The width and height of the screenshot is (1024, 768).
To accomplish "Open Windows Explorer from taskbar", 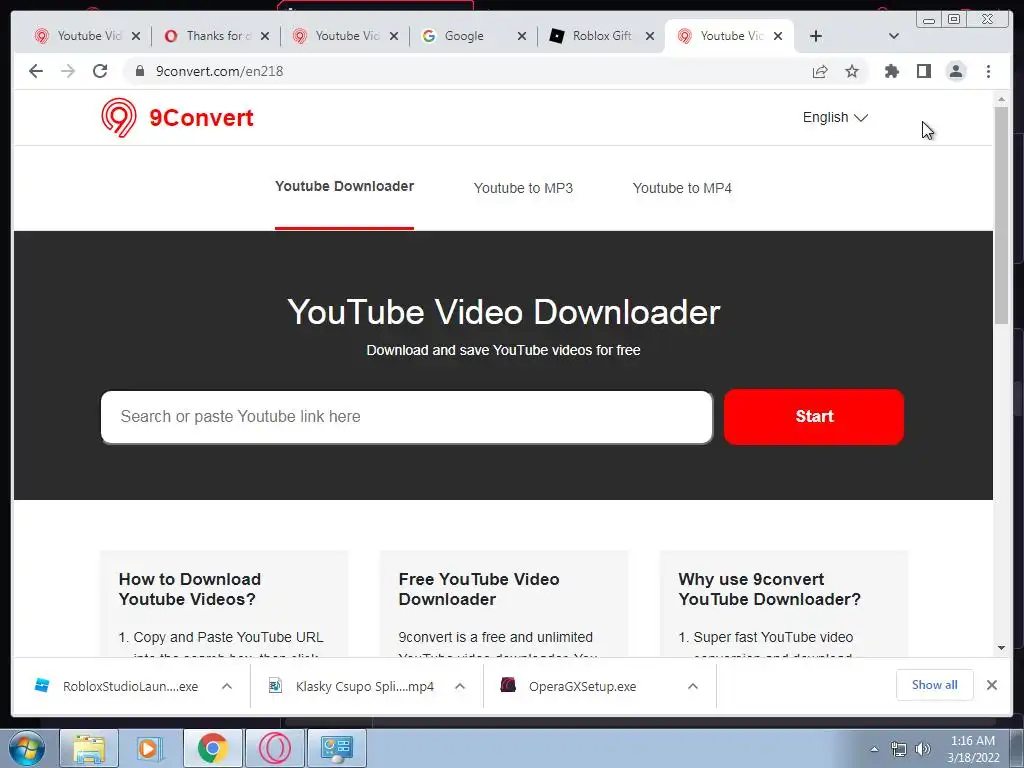I will [89, 748].
